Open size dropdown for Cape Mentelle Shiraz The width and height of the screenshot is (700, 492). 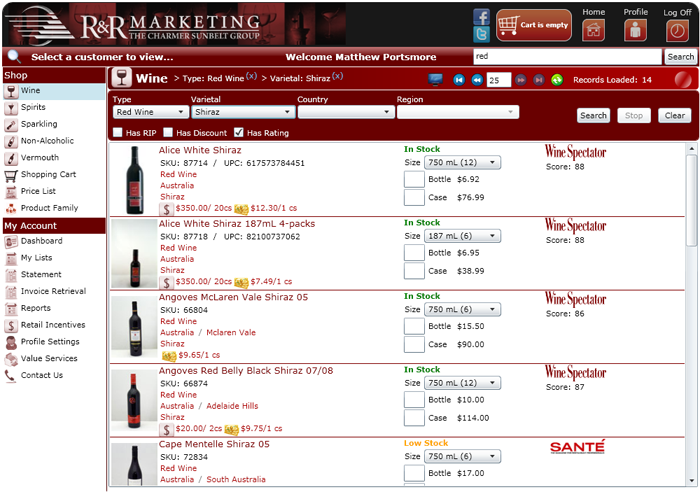tap(462, 456)
